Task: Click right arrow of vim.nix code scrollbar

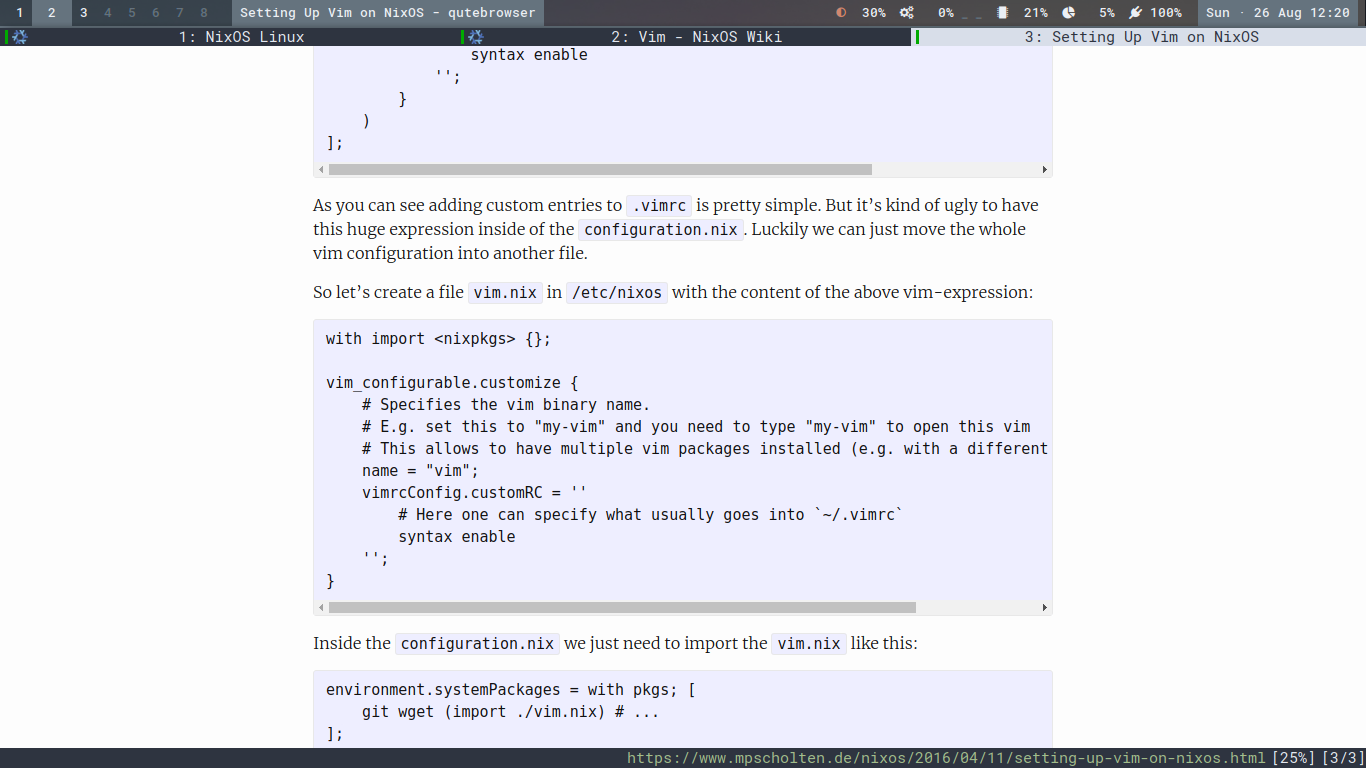Action: coord(1045,607)
